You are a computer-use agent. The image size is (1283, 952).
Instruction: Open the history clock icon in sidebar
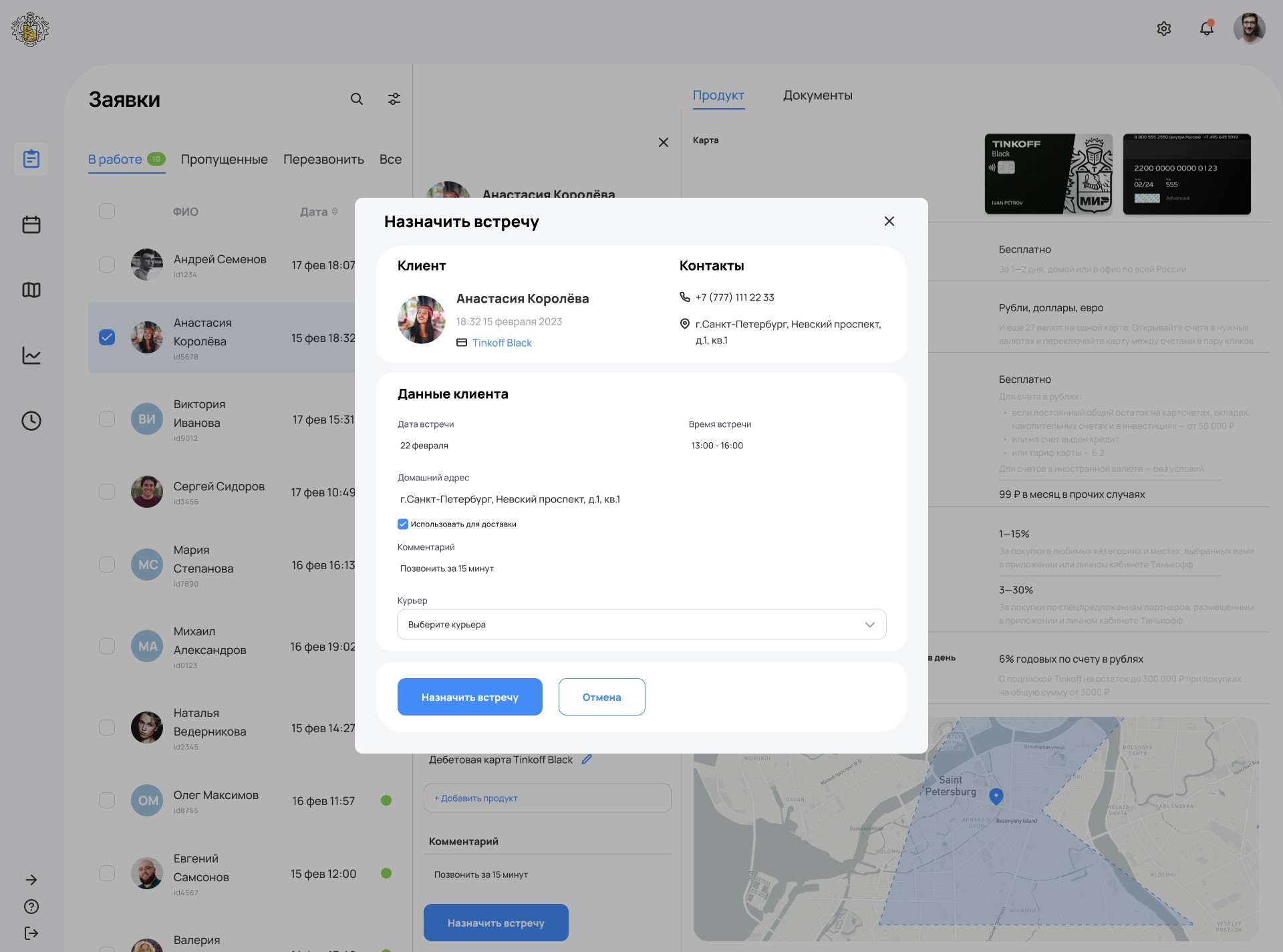[31, 421]
